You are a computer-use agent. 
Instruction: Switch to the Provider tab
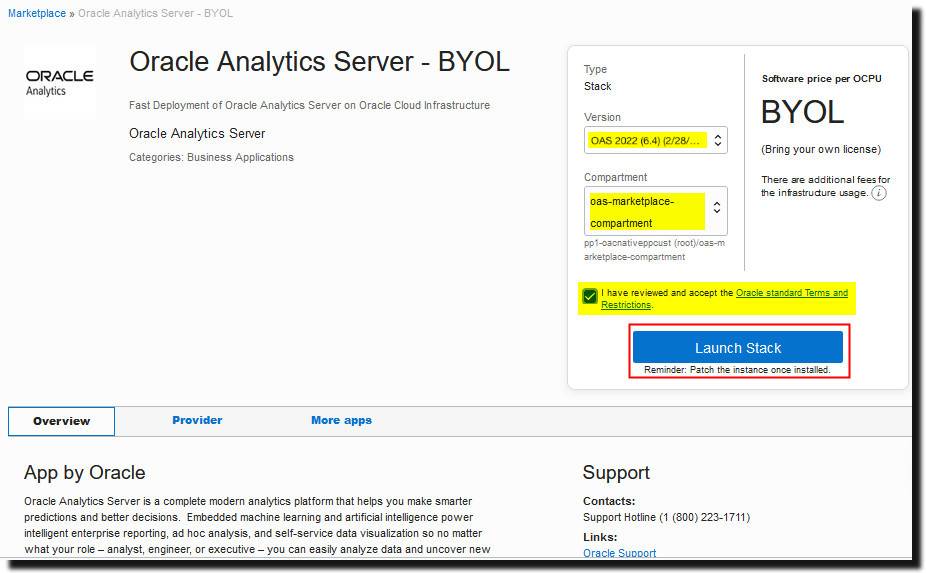tap(197, 421)
